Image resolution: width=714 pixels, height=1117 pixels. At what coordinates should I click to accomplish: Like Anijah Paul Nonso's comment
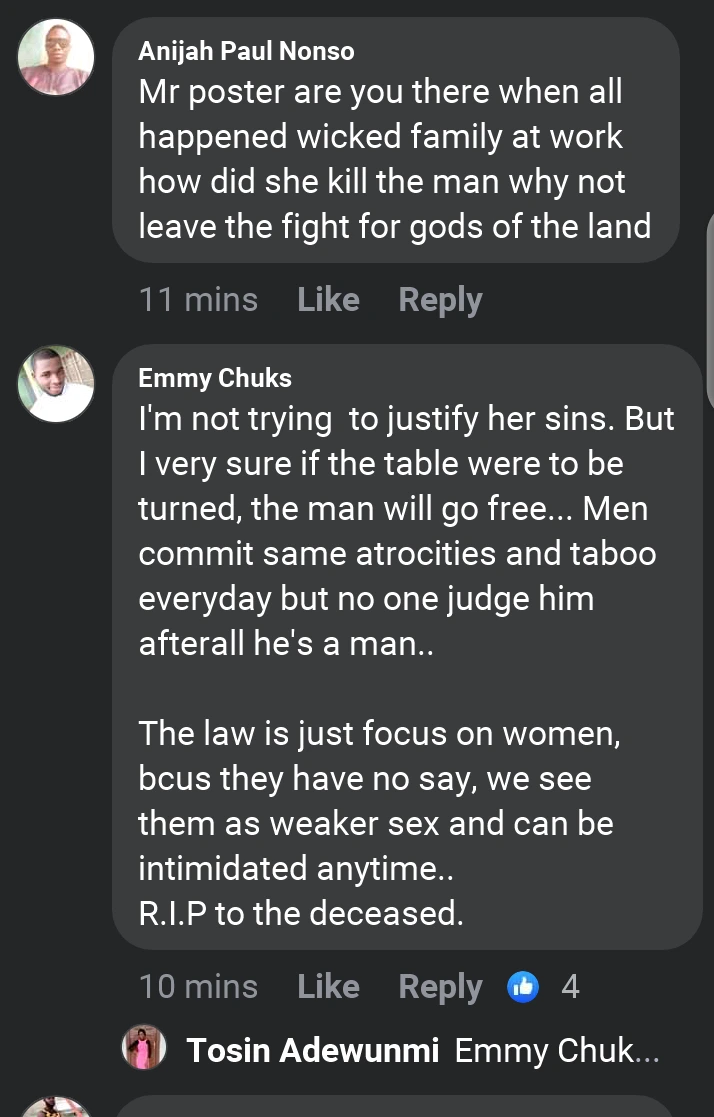328,299
